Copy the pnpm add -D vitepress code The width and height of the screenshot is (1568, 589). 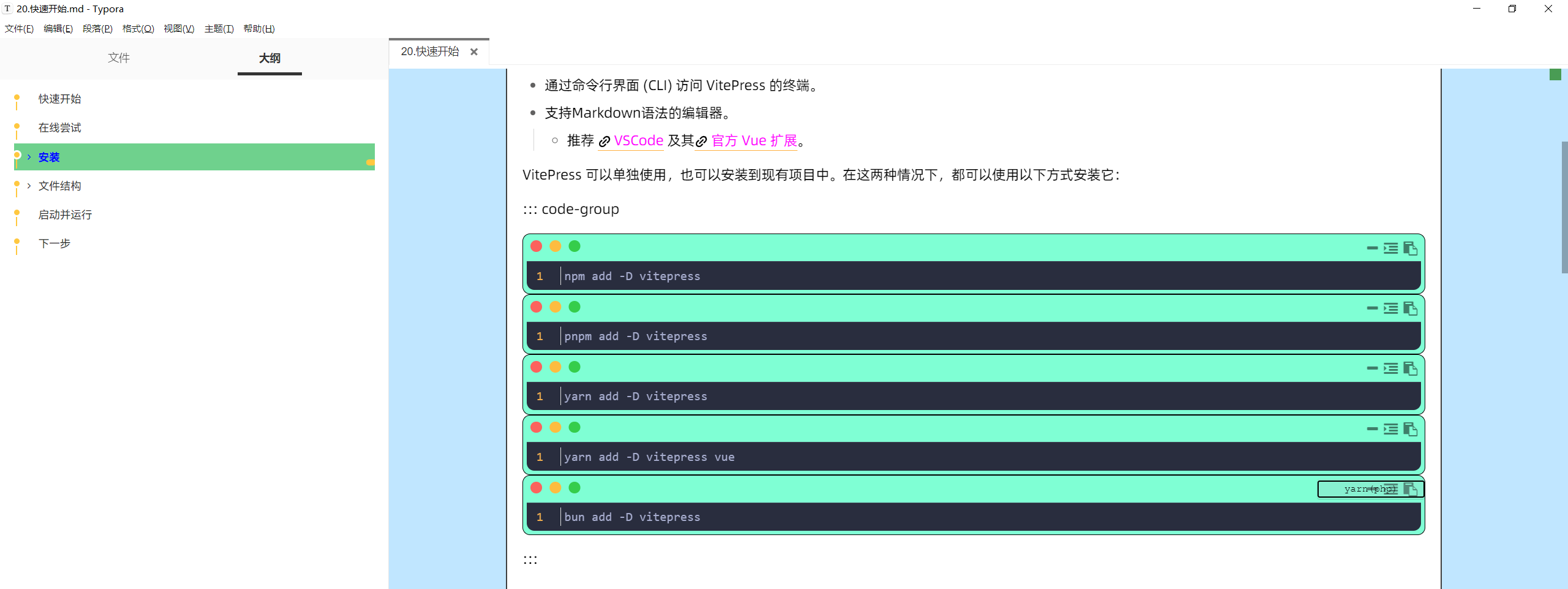(1410, 308)
